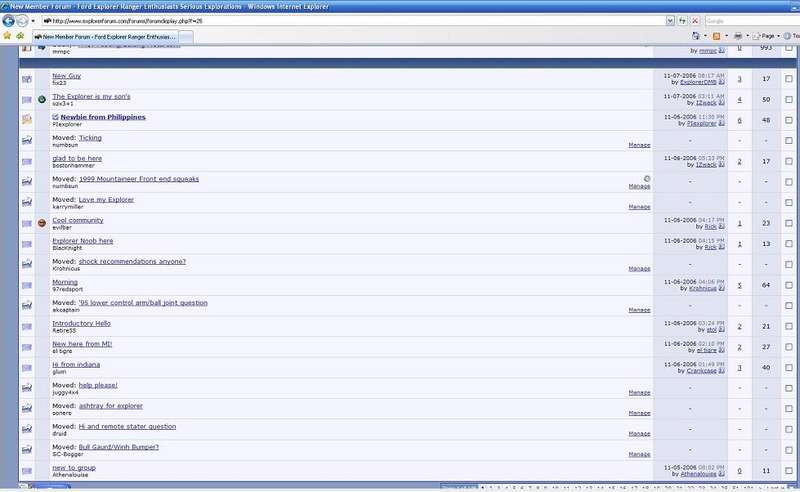Tick the checkbox on the Hi from indiana row
Screen dimensions: 800x492
(x=789, y=367)
